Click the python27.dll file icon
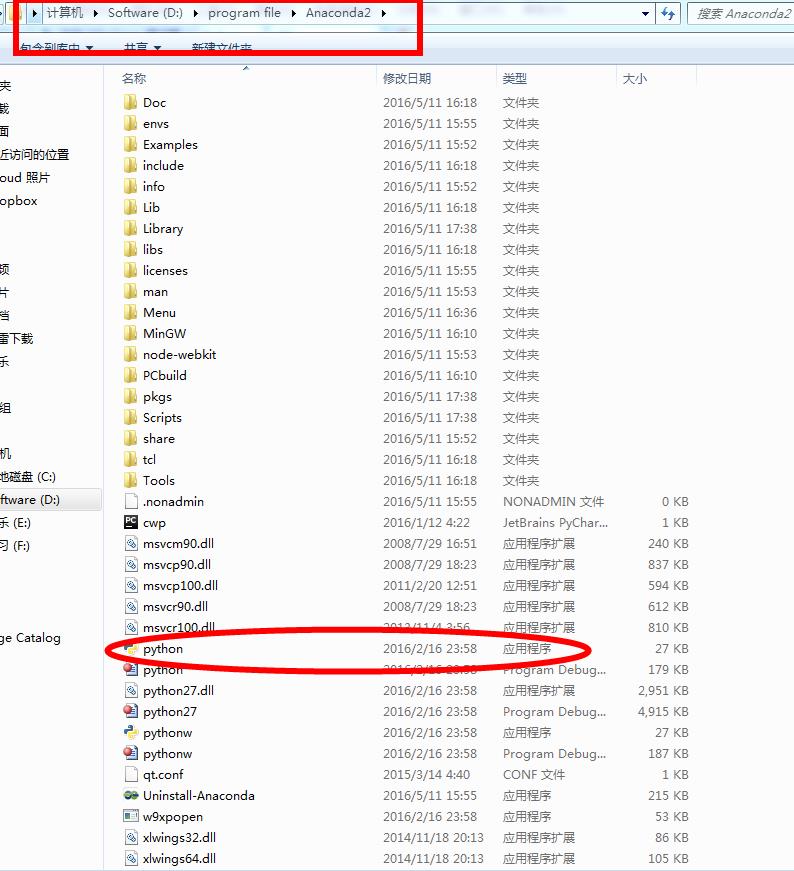This screenshot has height=871, width=794. [131, 690]
